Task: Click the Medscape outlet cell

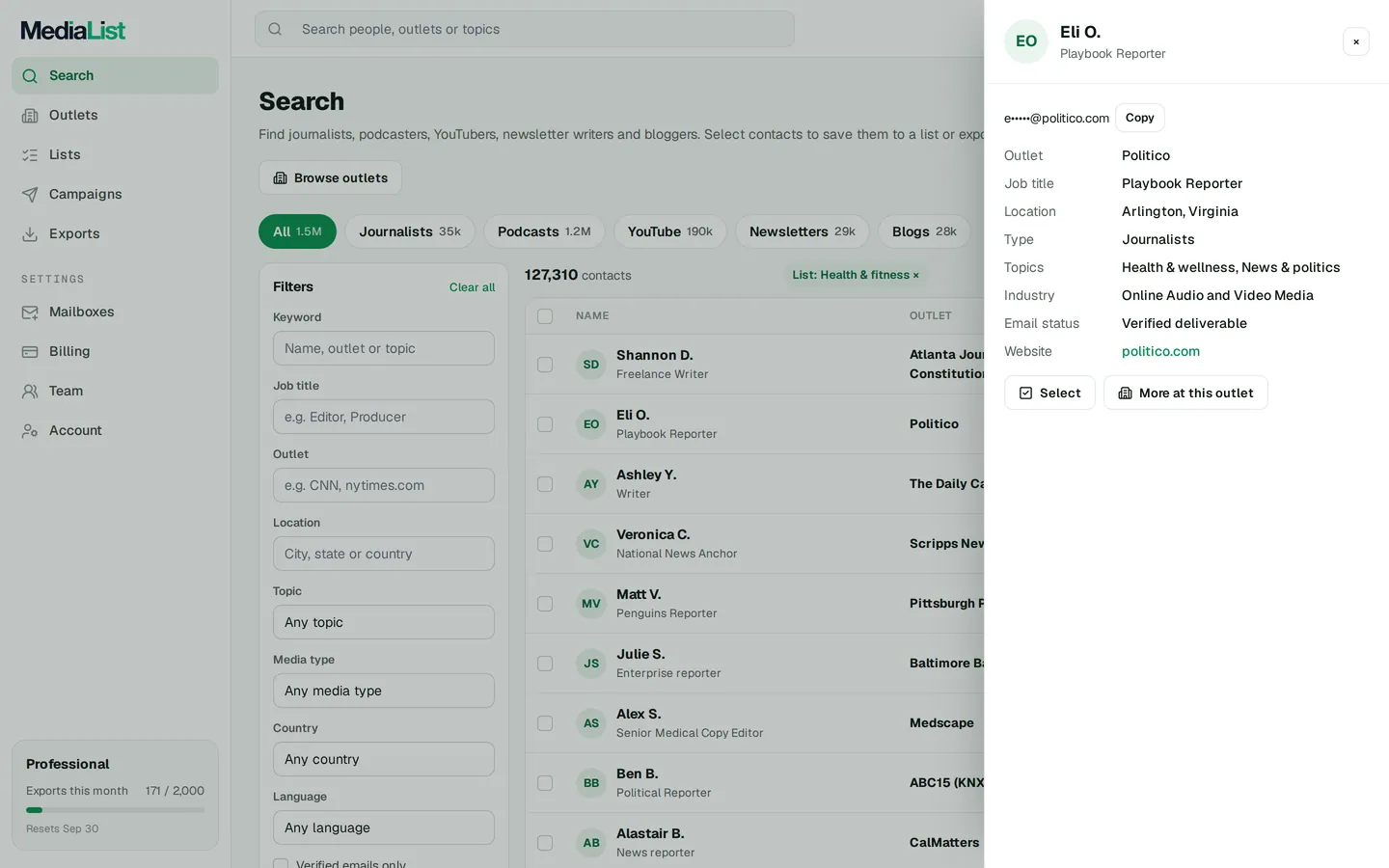Action: click(x=941, y=723)
